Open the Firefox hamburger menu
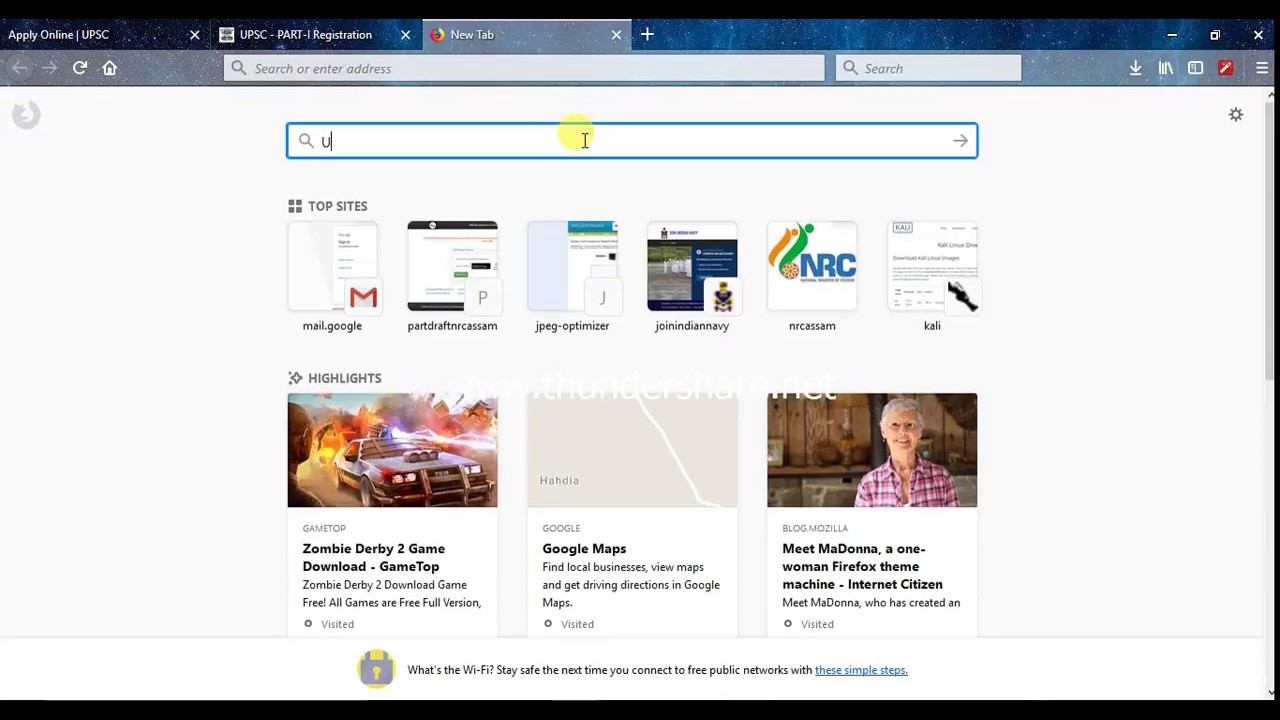Screen dimensions: 1280x720 pos(1261,68)
